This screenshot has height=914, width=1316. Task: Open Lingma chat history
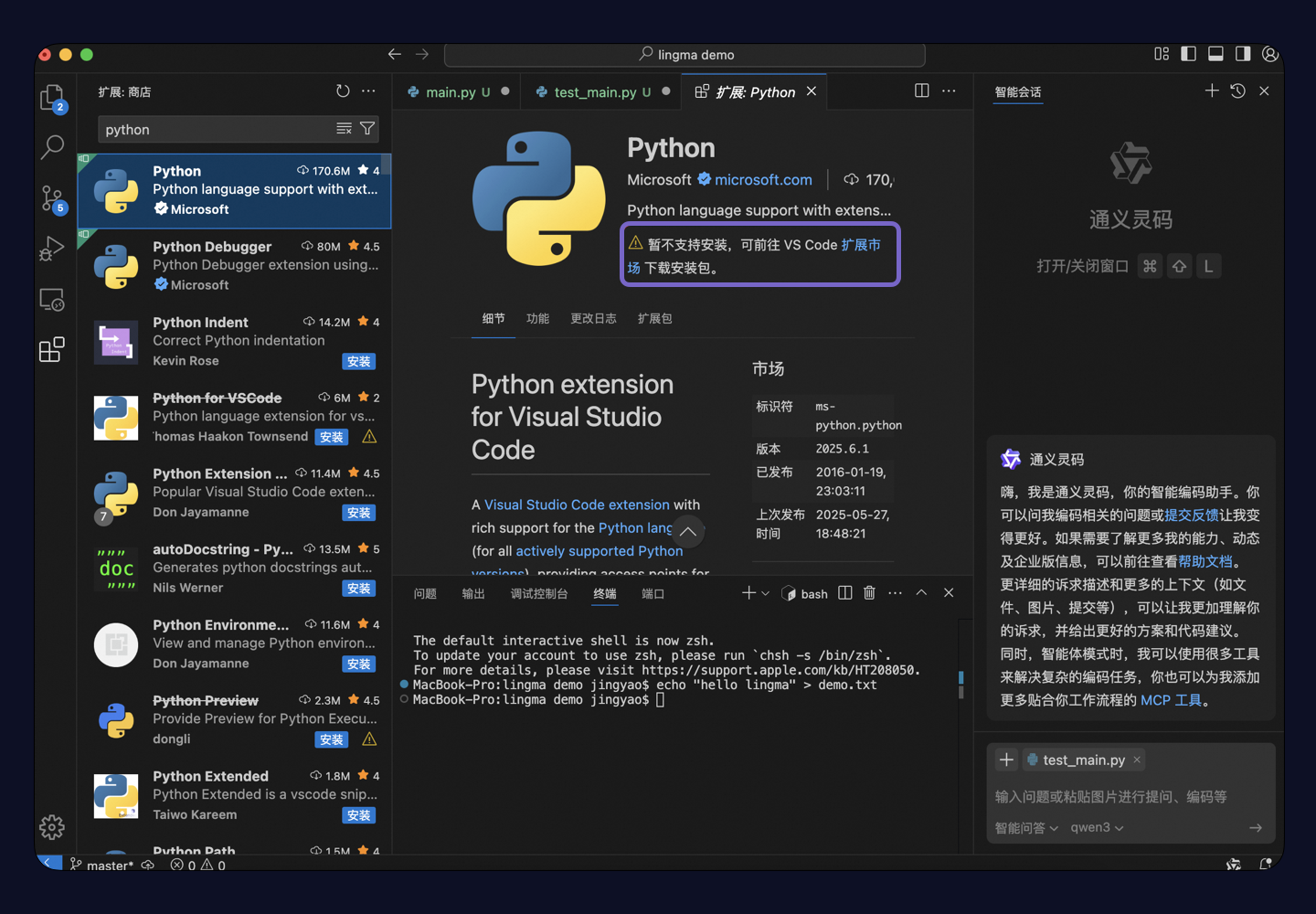(1238, 90)
